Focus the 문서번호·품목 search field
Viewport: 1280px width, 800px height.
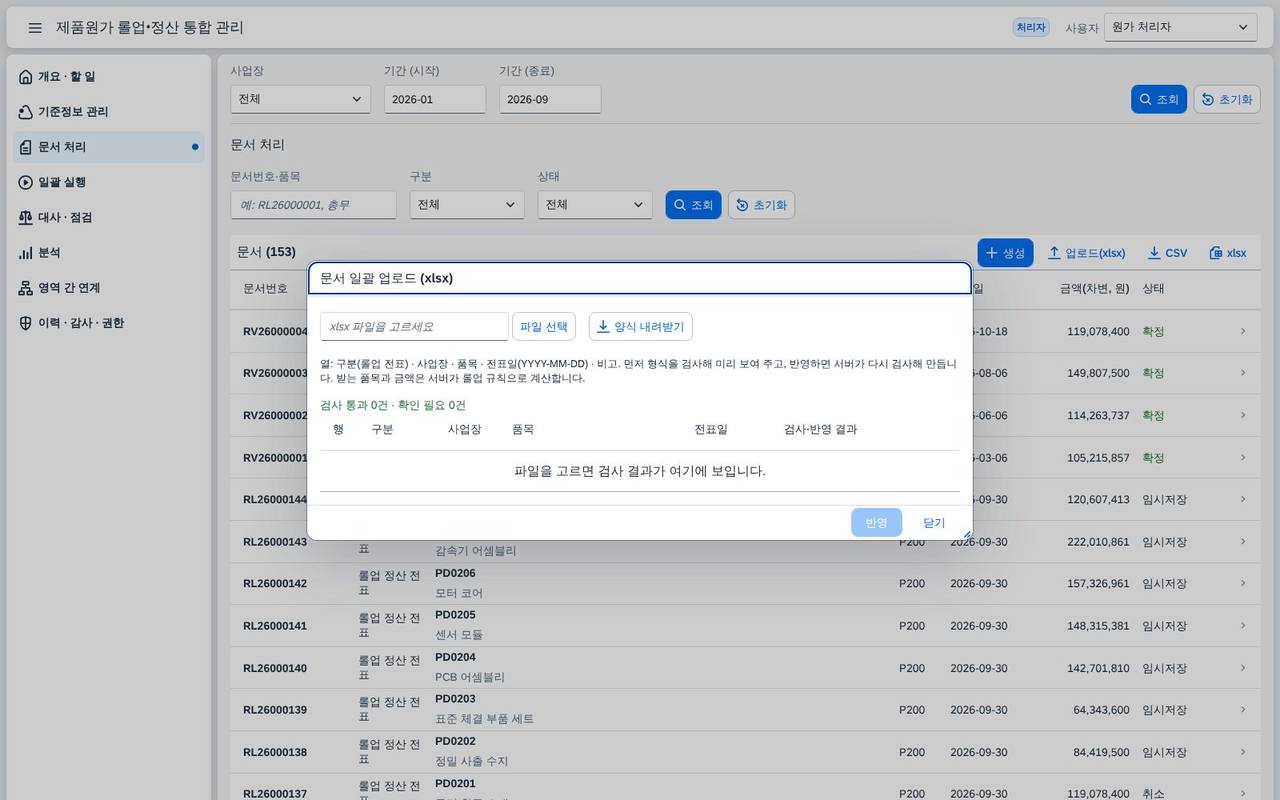click(313, 205)
